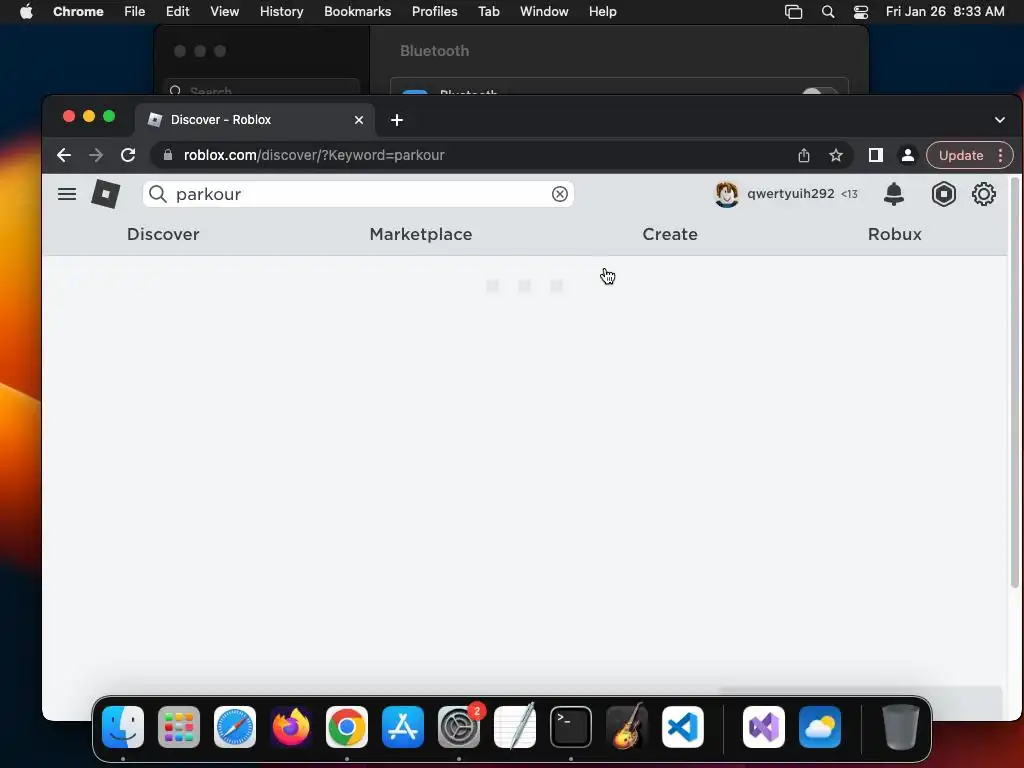
Task: Open App Store from the Dock
Action: 403,727
